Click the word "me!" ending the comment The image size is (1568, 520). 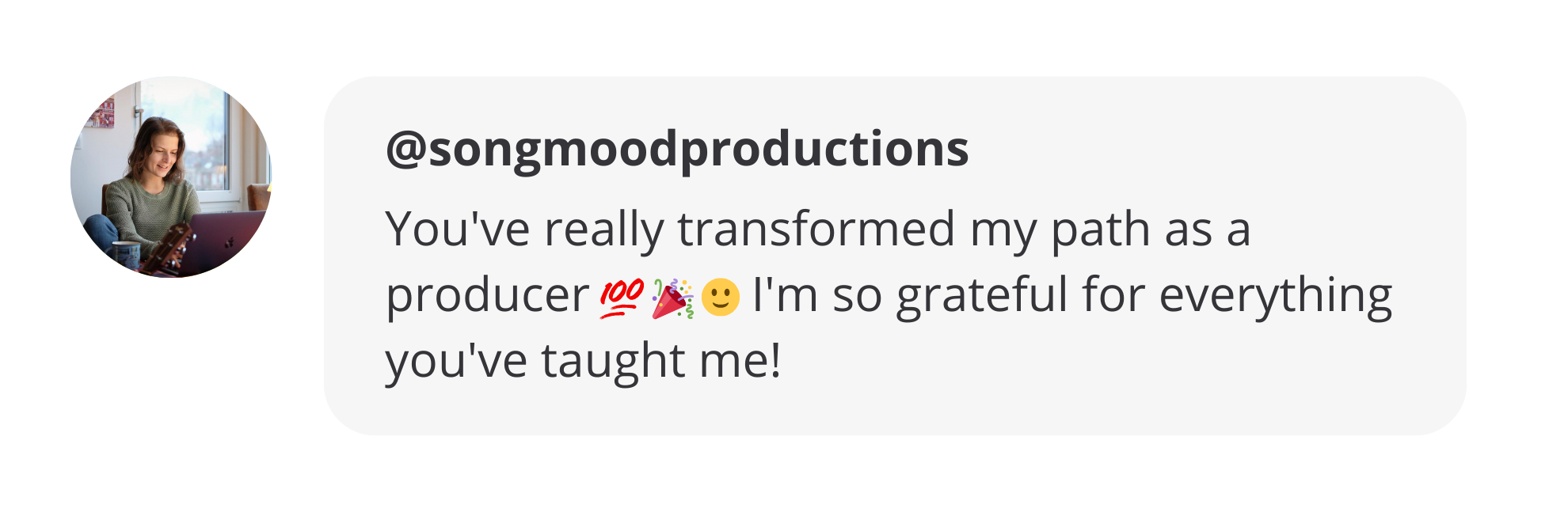740,361
